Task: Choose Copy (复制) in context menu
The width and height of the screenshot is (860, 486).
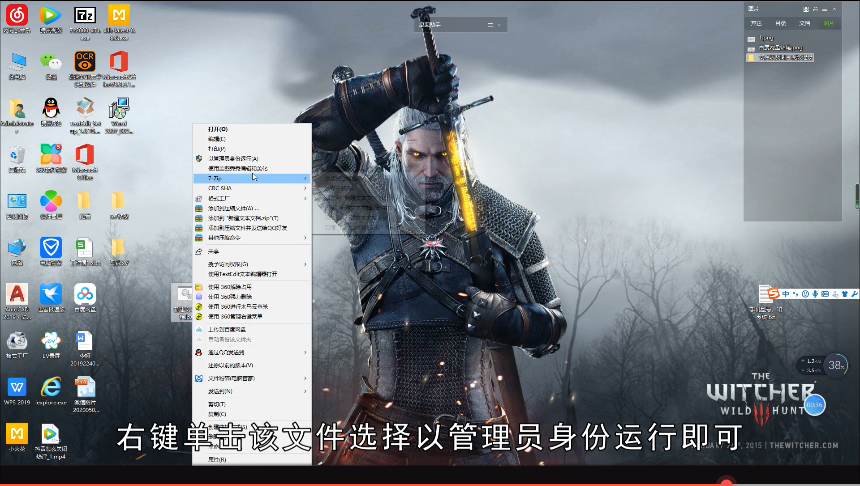Action: pos(252,414)
